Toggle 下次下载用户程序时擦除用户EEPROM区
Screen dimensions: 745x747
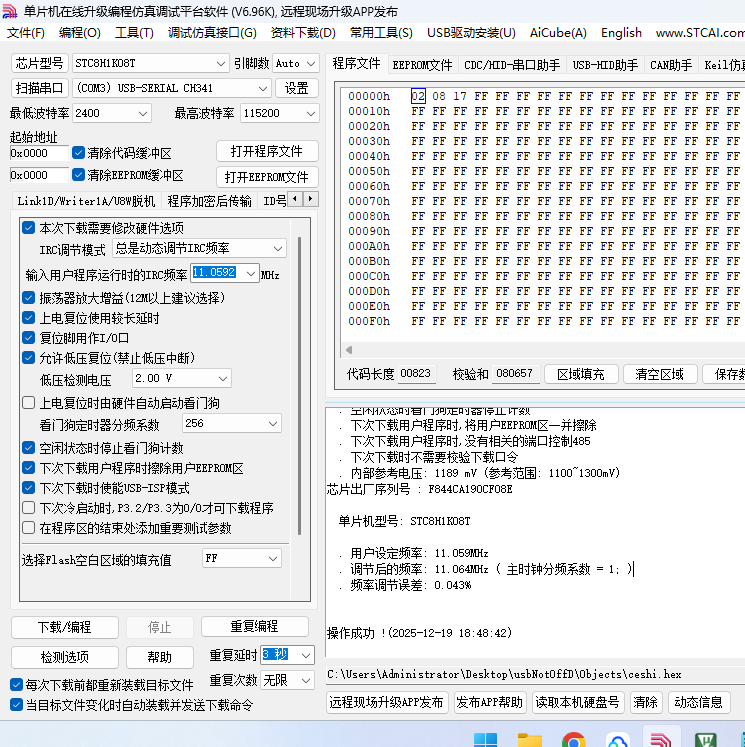tap(29, 468)
